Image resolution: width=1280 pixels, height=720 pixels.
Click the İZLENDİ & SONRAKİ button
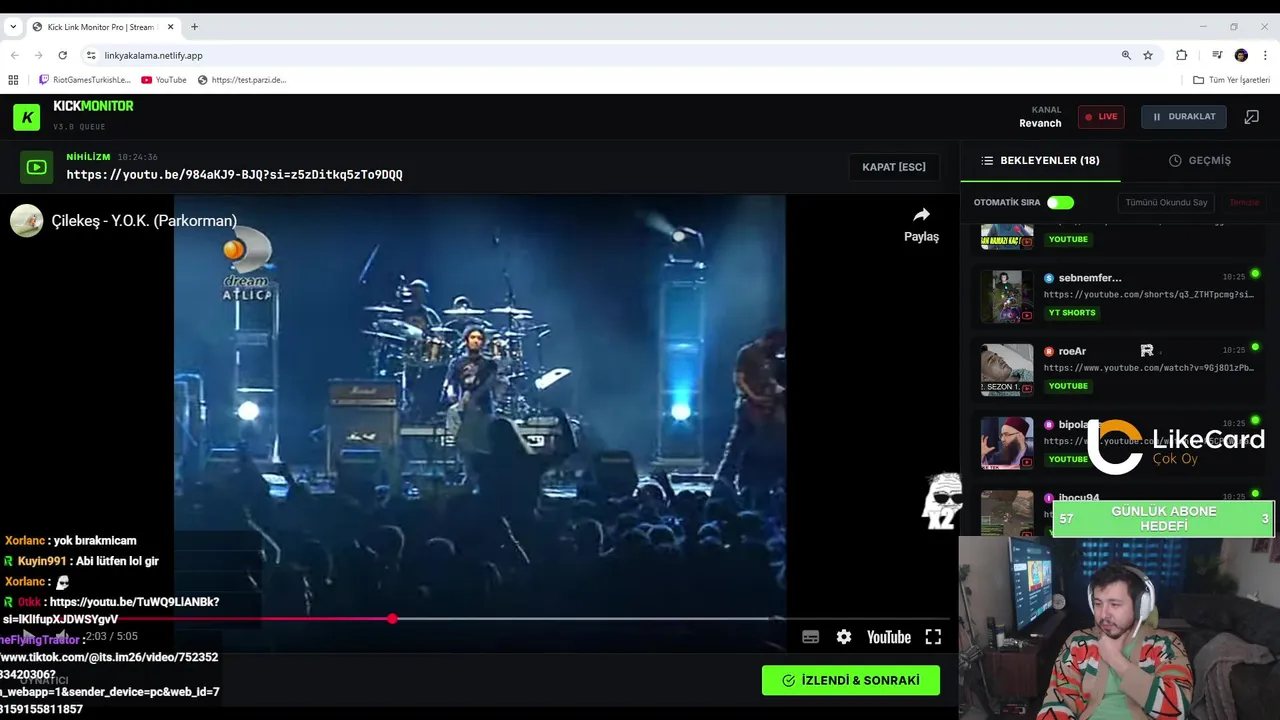click(851, 680)
